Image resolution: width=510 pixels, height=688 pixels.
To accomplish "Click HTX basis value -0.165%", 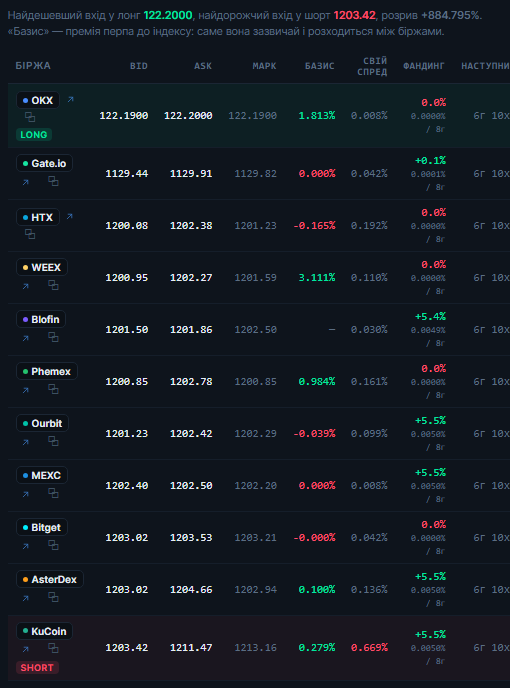I will click(314, 226).
